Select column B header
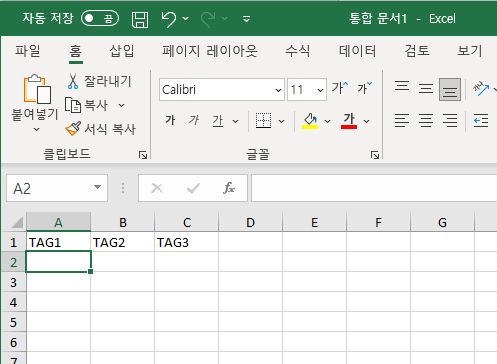Screen dimensions: 497x364 click(123, 222)
